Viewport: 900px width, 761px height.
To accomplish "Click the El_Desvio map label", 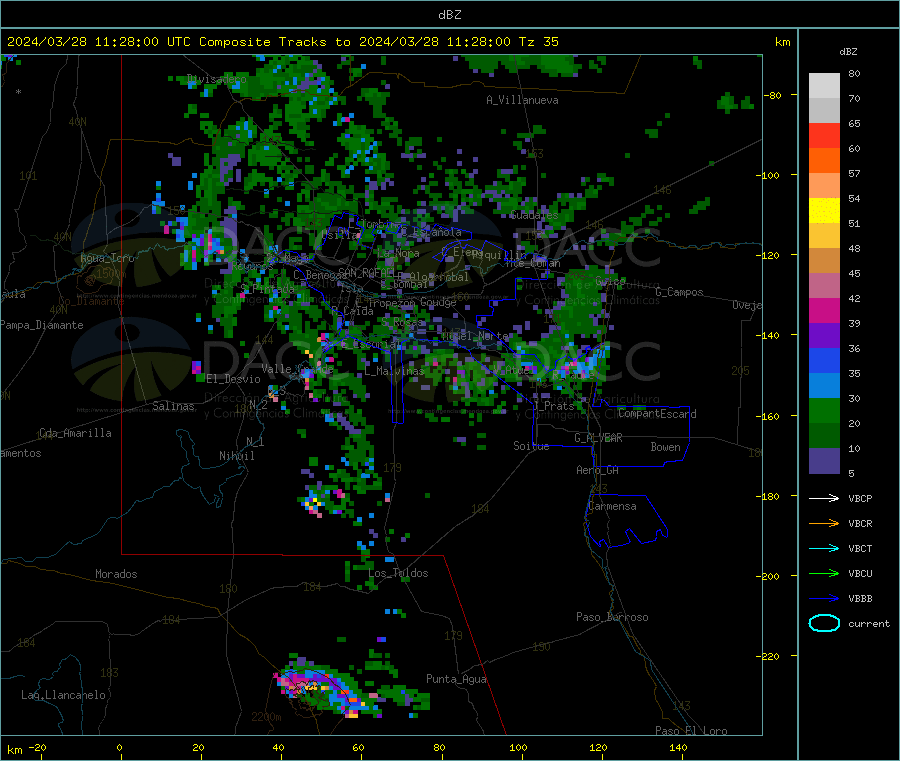I will [x=233, y=379].
